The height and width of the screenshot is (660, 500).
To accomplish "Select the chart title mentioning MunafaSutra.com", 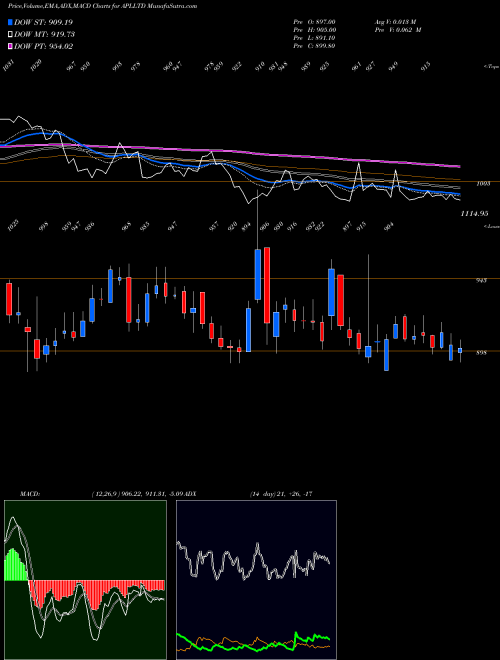I will point(102,7).
